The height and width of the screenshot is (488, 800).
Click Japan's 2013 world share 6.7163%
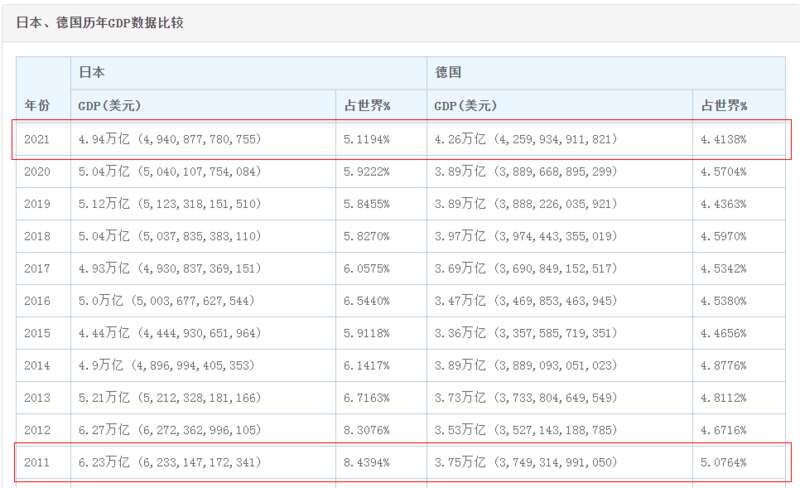[366, 398]
